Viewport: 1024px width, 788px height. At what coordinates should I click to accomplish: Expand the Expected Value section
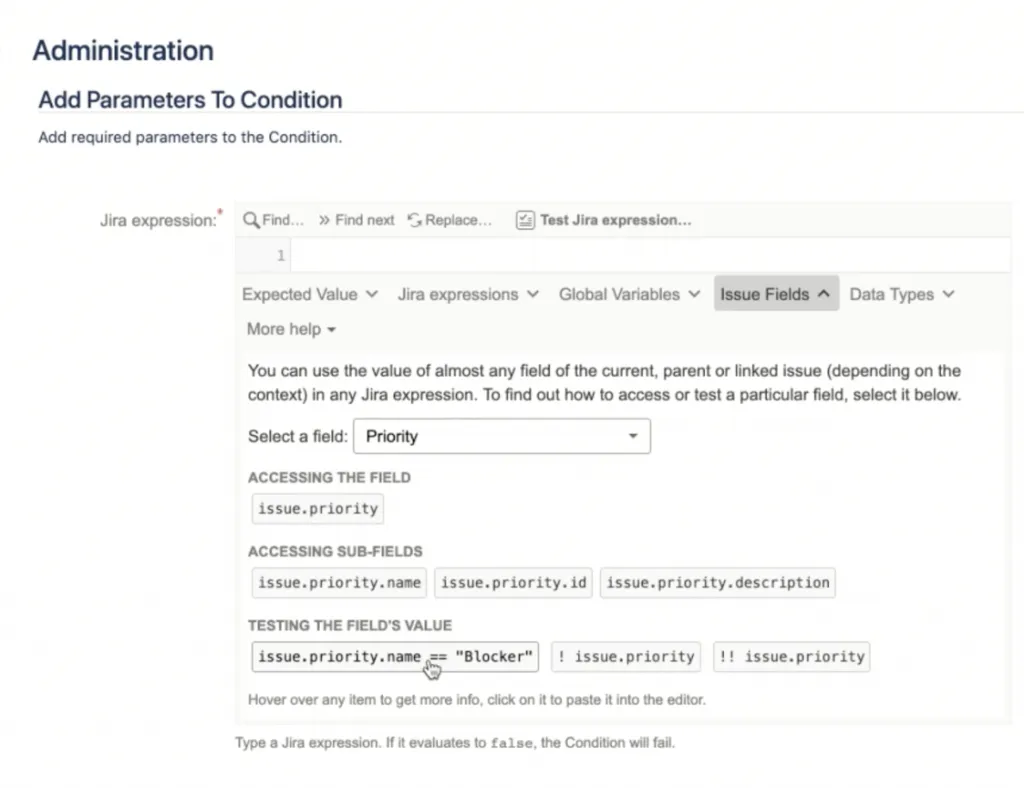click(x=310, y=294)
